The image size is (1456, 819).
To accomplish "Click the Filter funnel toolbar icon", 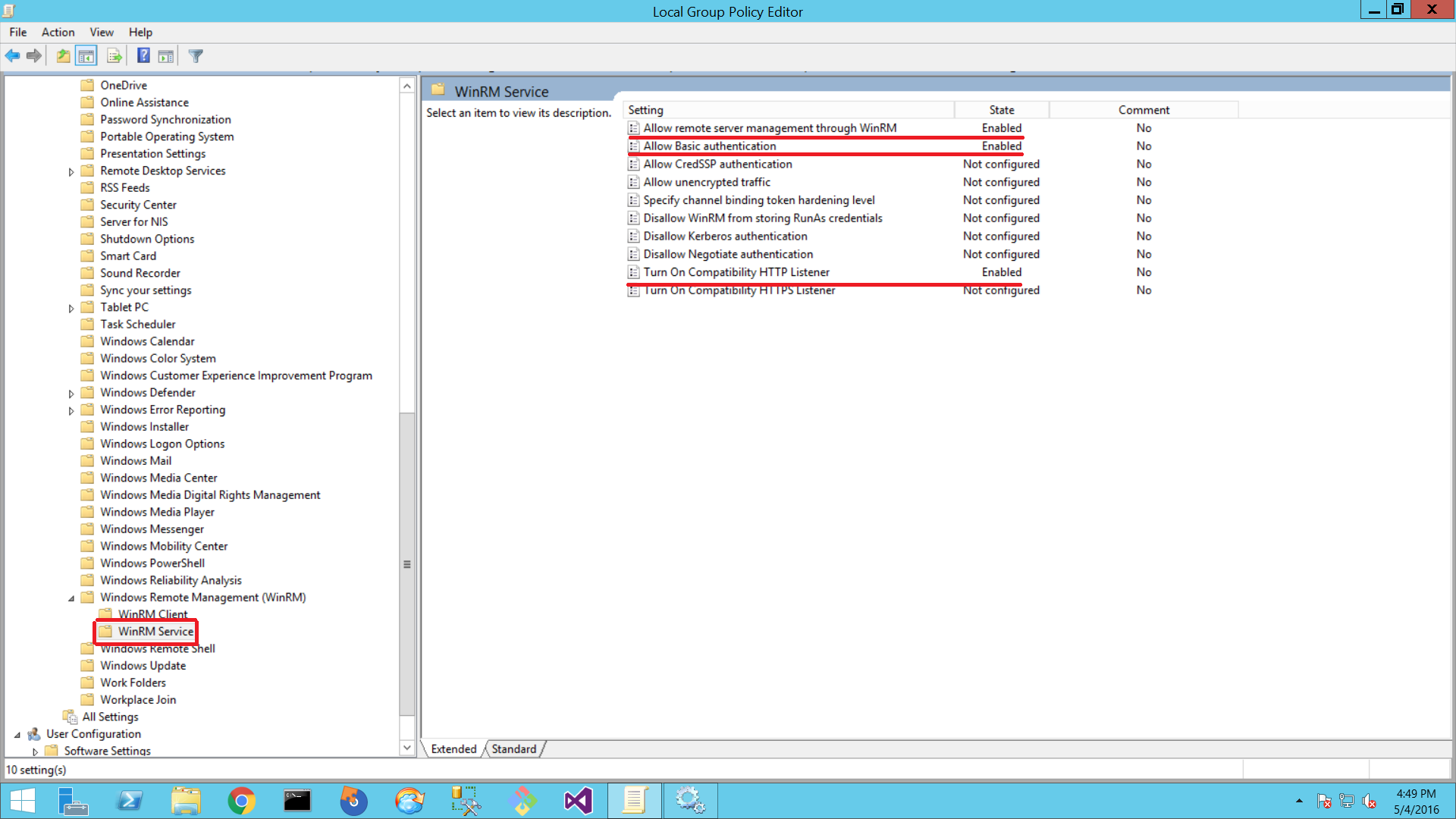I will pos(196,55).
